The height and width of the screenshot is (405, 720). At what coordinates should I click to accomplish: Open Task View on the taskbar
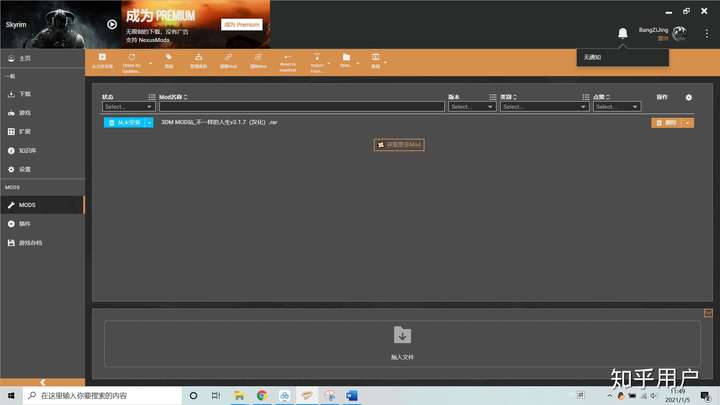(216, 395)
